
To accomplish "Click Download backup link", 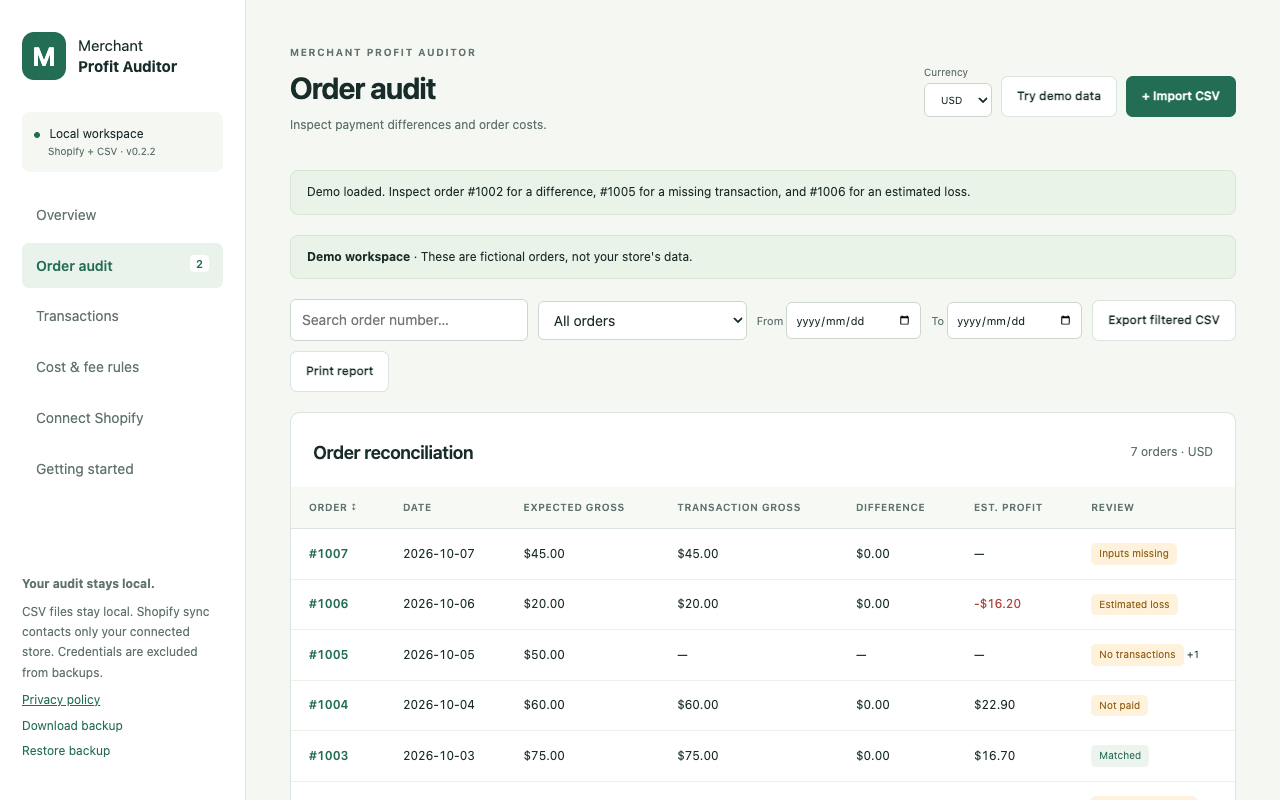I will pos(72,725).
